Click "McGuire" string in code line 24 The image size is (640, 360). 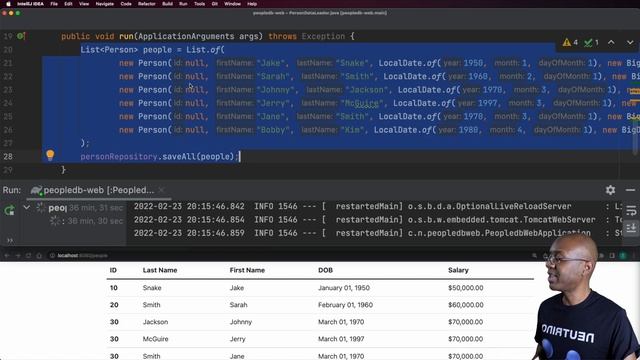pyautogui.click(x=364, y=103)
